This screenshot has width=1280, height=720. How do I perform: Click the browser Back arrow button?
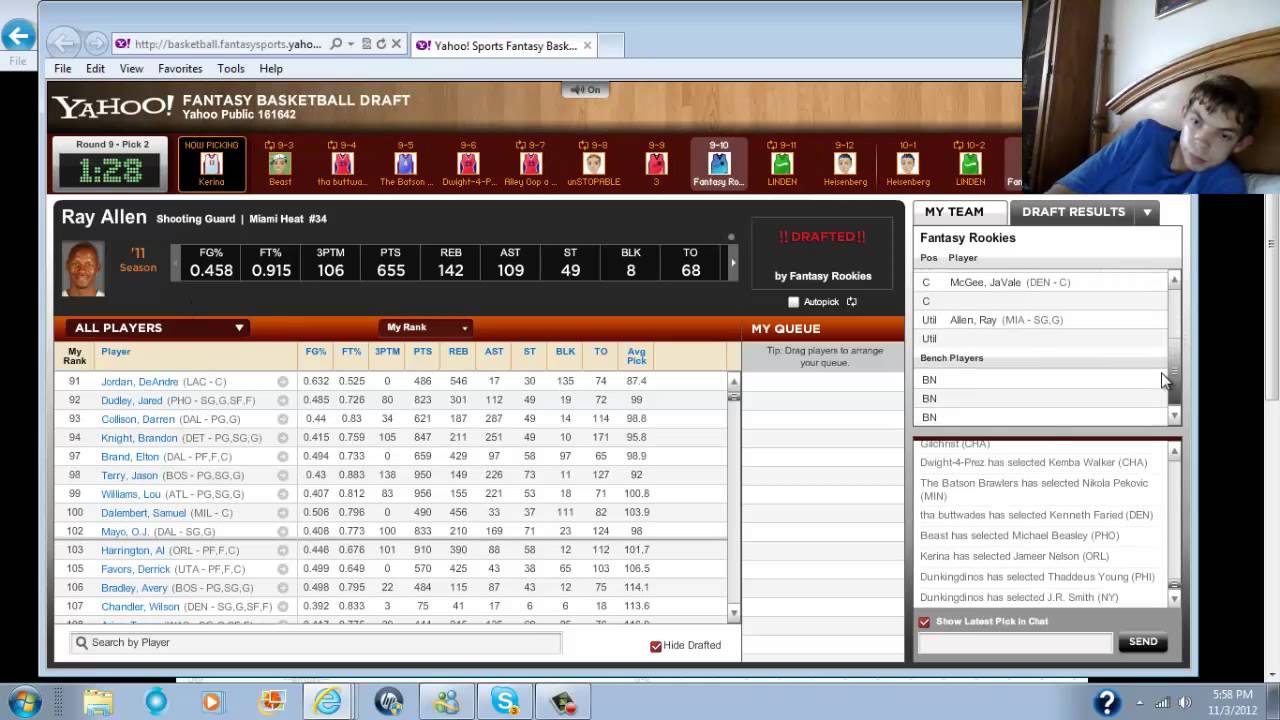pos(63,43)
